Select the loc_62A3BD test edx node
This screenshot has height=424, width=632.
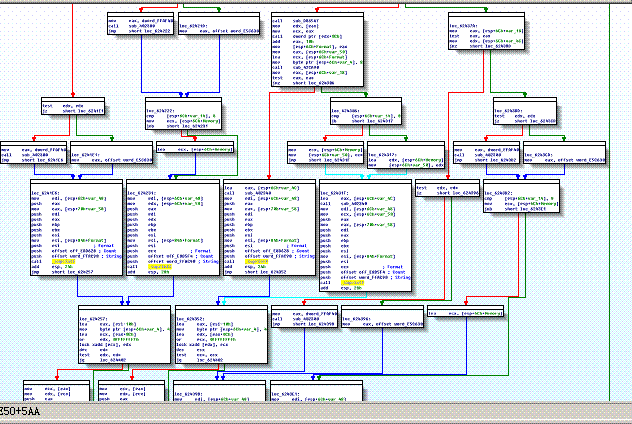[x=525, y=111]
